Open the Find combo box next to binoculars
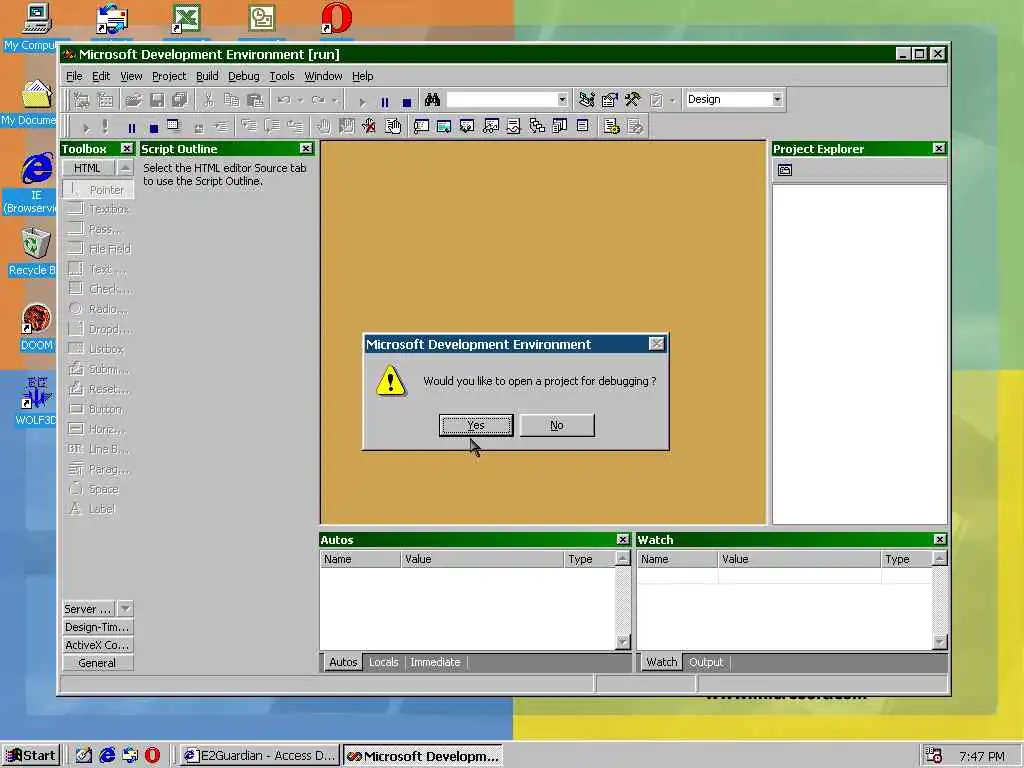1024x768 pixels. (x=562, y=100)
